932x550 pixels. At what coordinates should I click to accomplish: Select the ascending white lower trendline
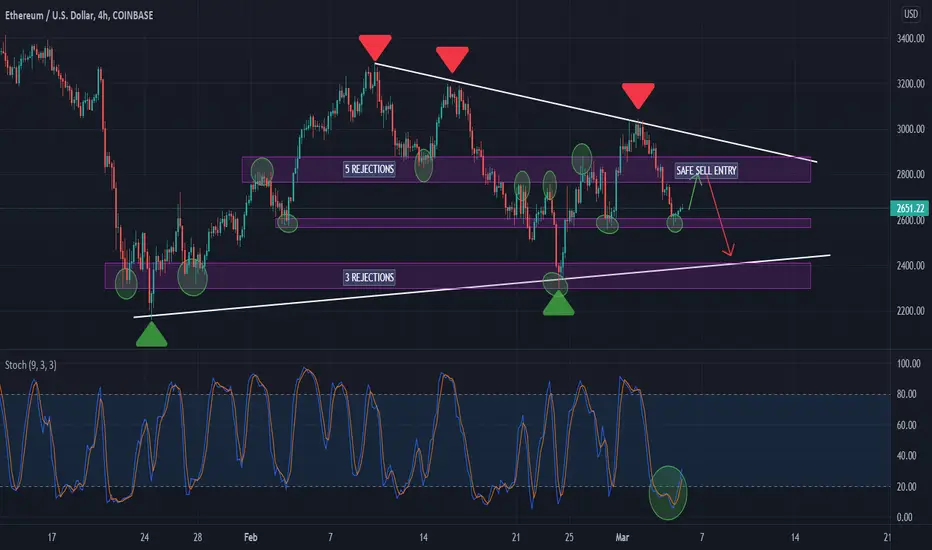coord(481,286)
